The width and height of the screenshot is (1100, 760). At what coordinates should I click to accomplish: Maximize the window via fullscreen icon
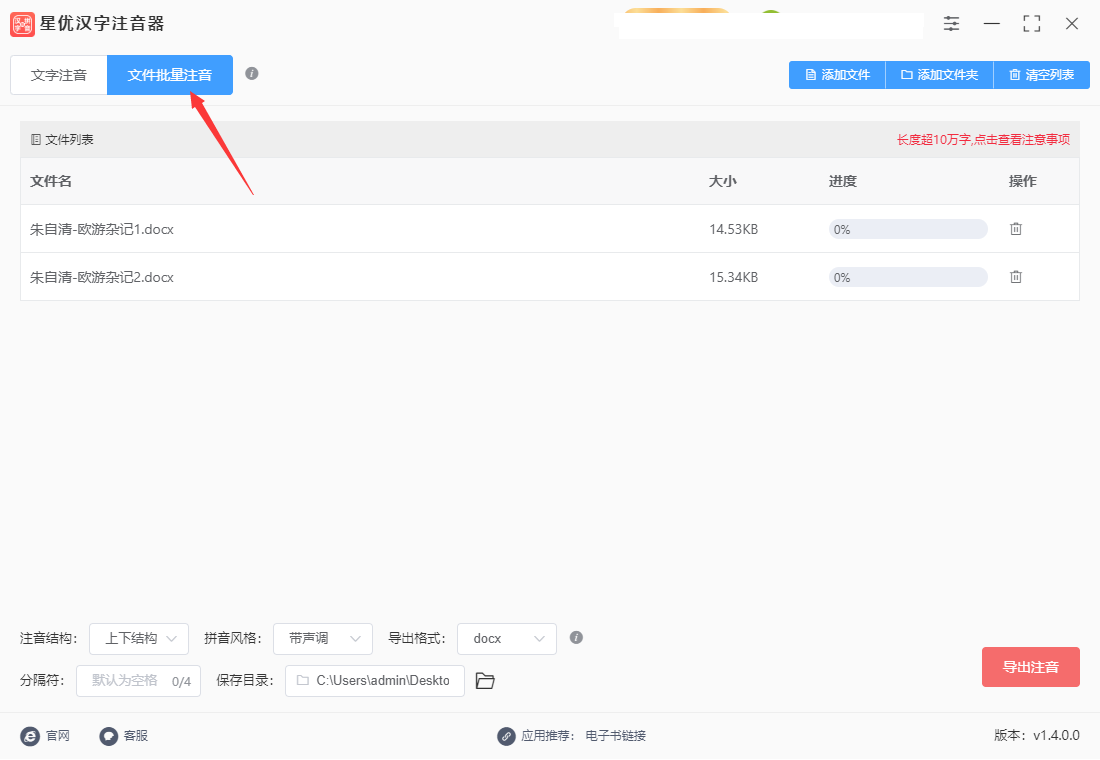[x=1031, y=24]
